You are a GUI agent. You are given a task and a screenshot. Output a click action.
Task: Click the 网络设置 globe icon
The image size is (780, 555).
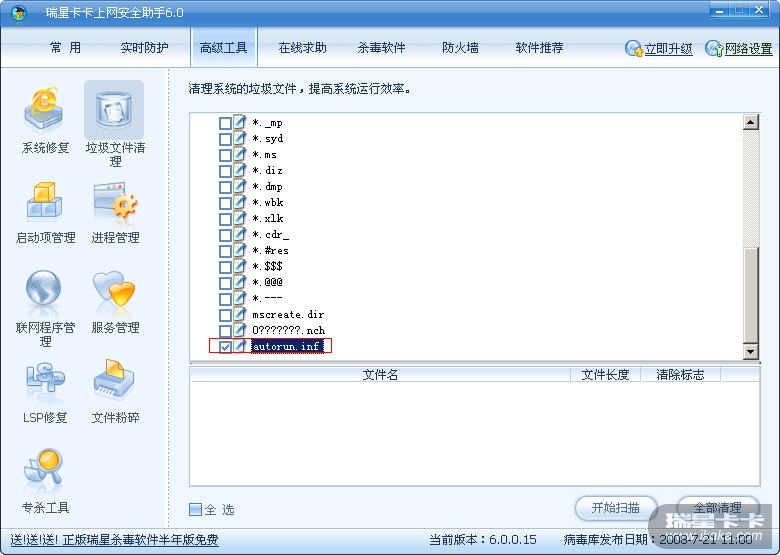click(714, 48)
